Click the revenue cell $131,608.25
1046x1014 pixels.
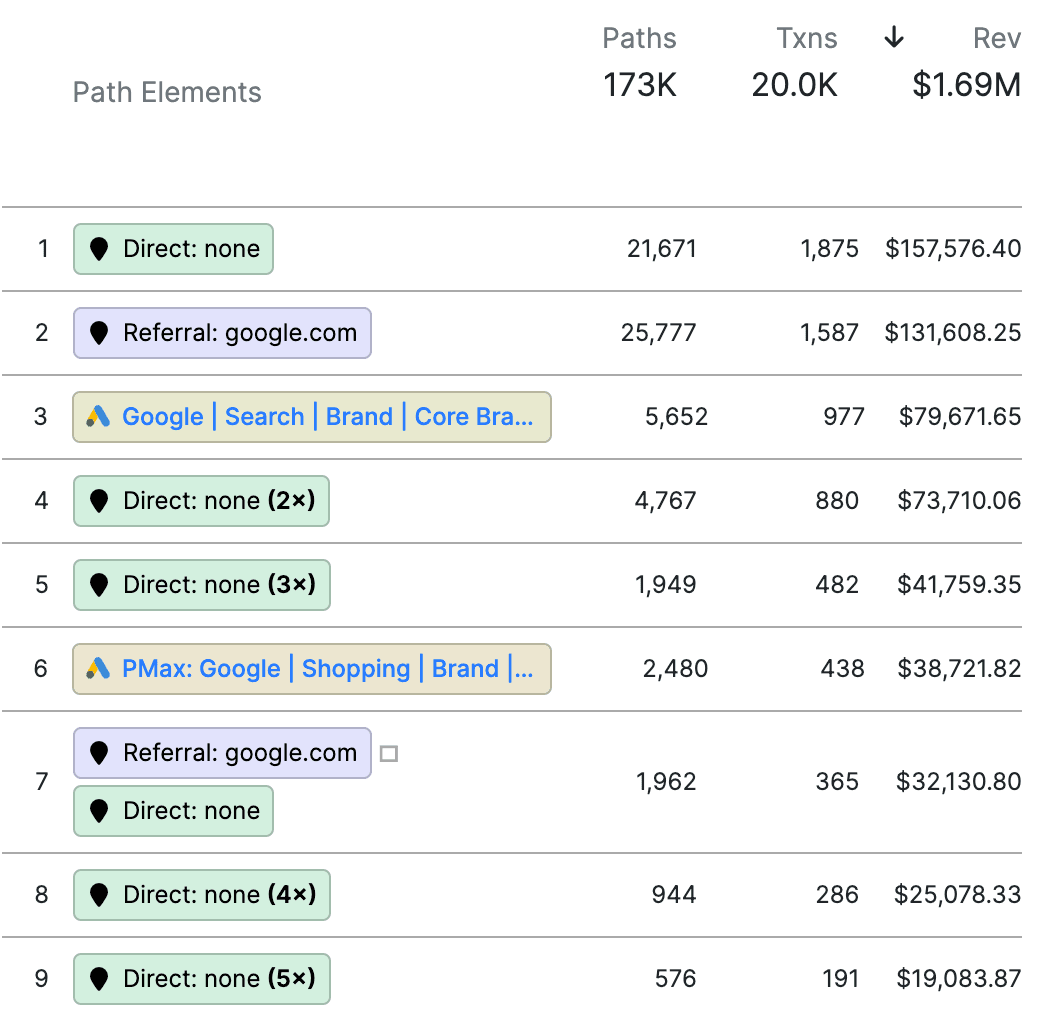(953, 333)
